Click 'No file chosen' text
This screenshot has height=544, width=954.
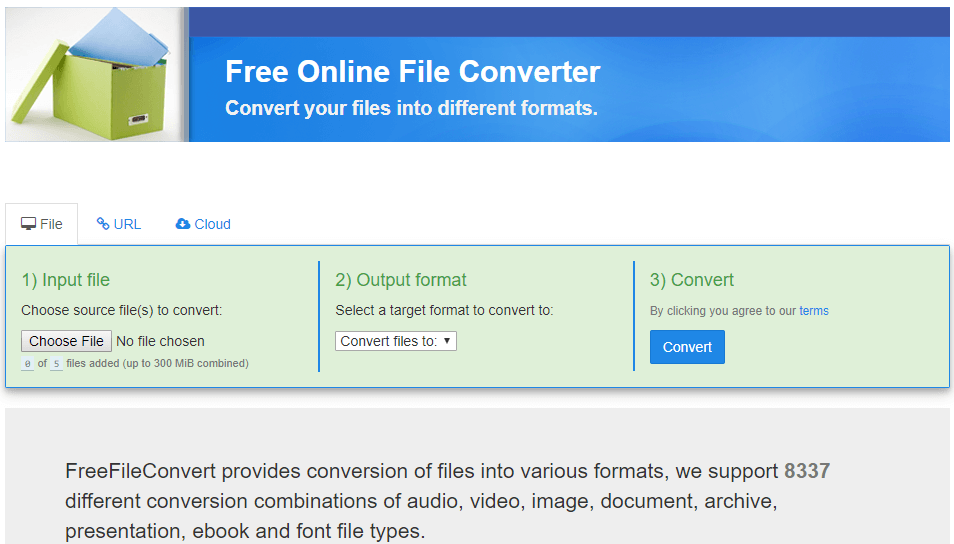[x=160, y=341]
